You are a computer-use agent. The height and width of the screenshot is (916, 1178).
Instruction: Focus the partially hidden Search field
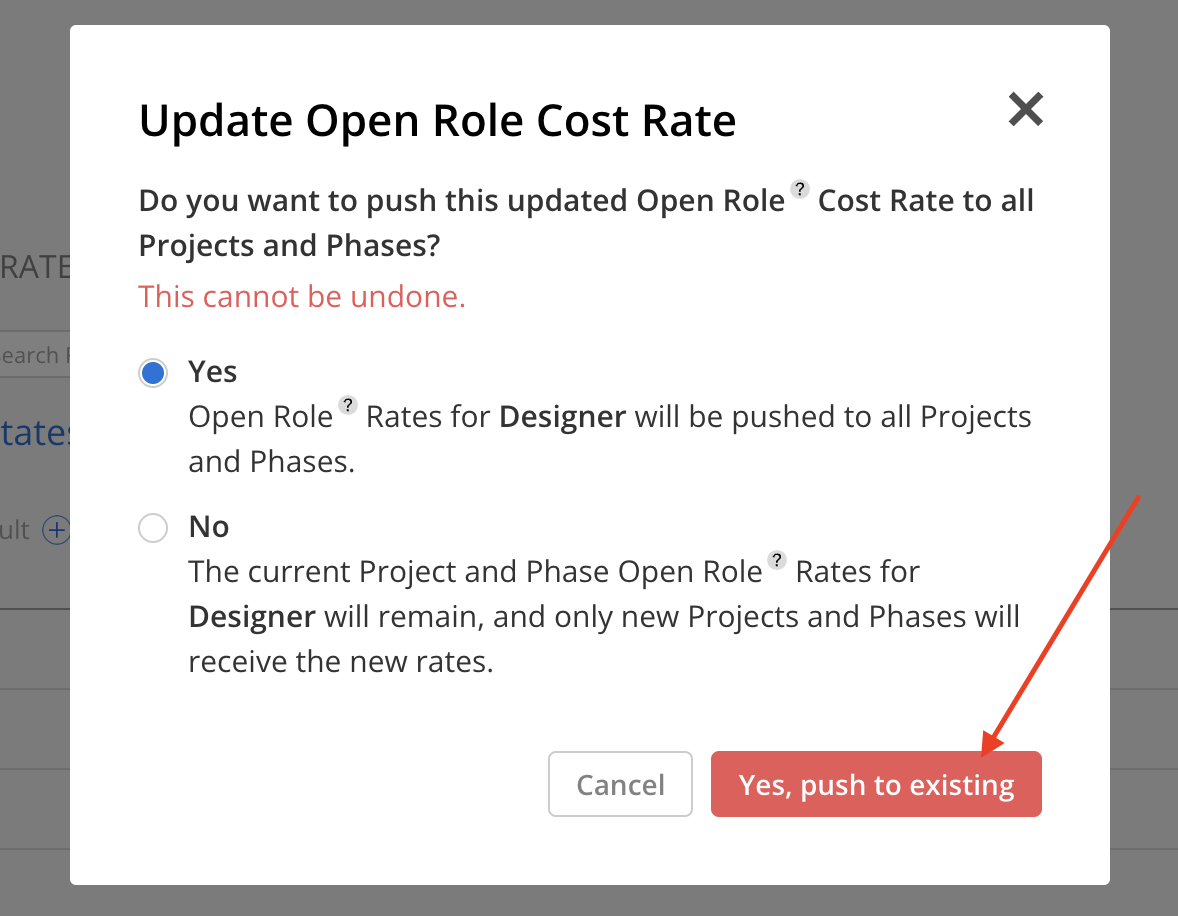point(35,355)
